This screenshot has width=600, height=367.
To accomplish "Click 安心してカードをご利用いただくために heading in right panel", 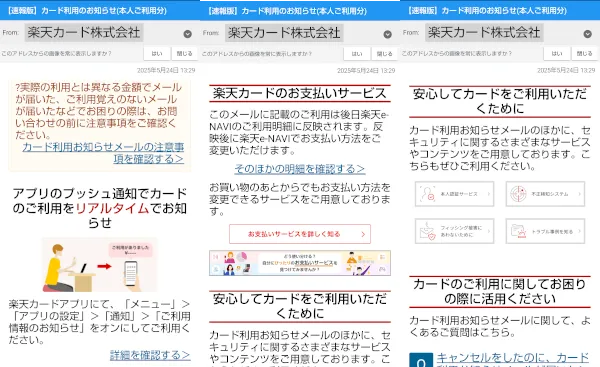I will [500, 101].
